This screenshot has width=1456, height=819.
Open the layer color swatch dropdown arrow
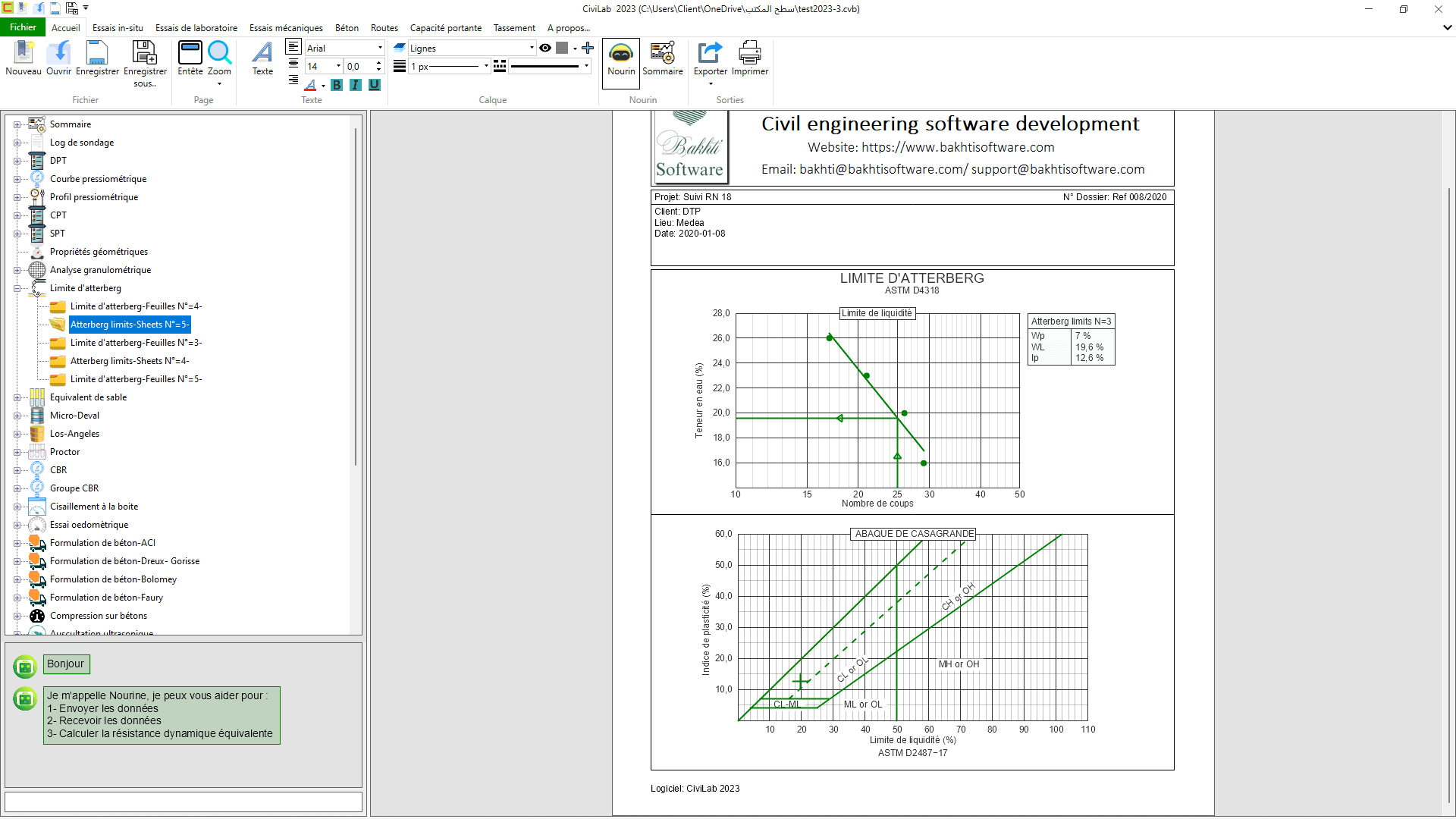pyautogui.click(x=575, y=49)
